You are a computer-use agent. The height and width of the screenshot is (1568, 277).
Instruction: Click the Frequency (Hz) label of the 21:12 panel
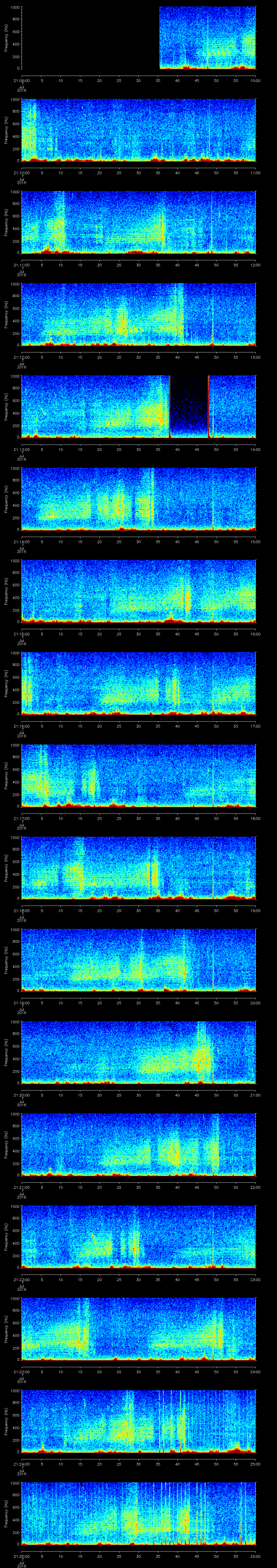[x=6, y=314]
